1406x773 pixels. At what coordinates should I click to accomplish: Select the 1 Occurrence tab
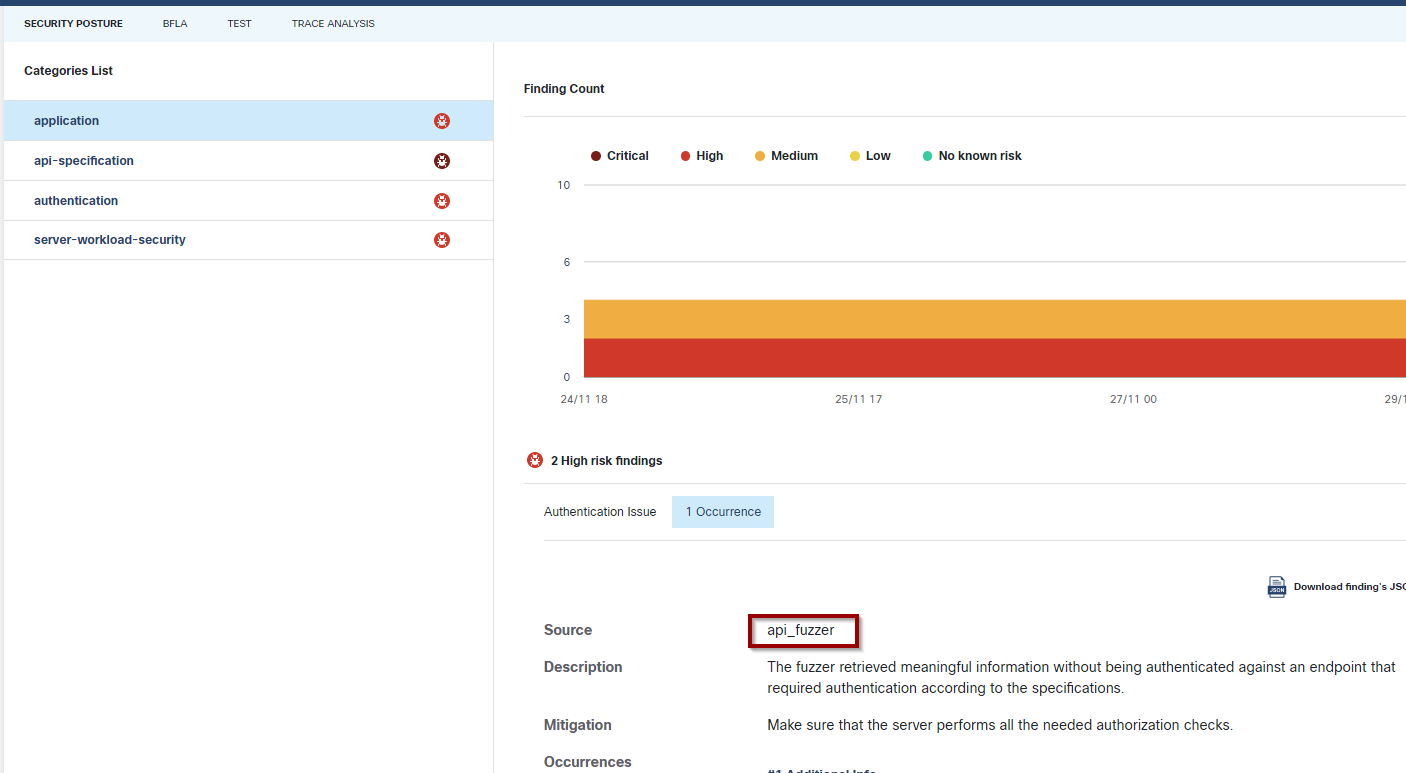click(723, 512)
